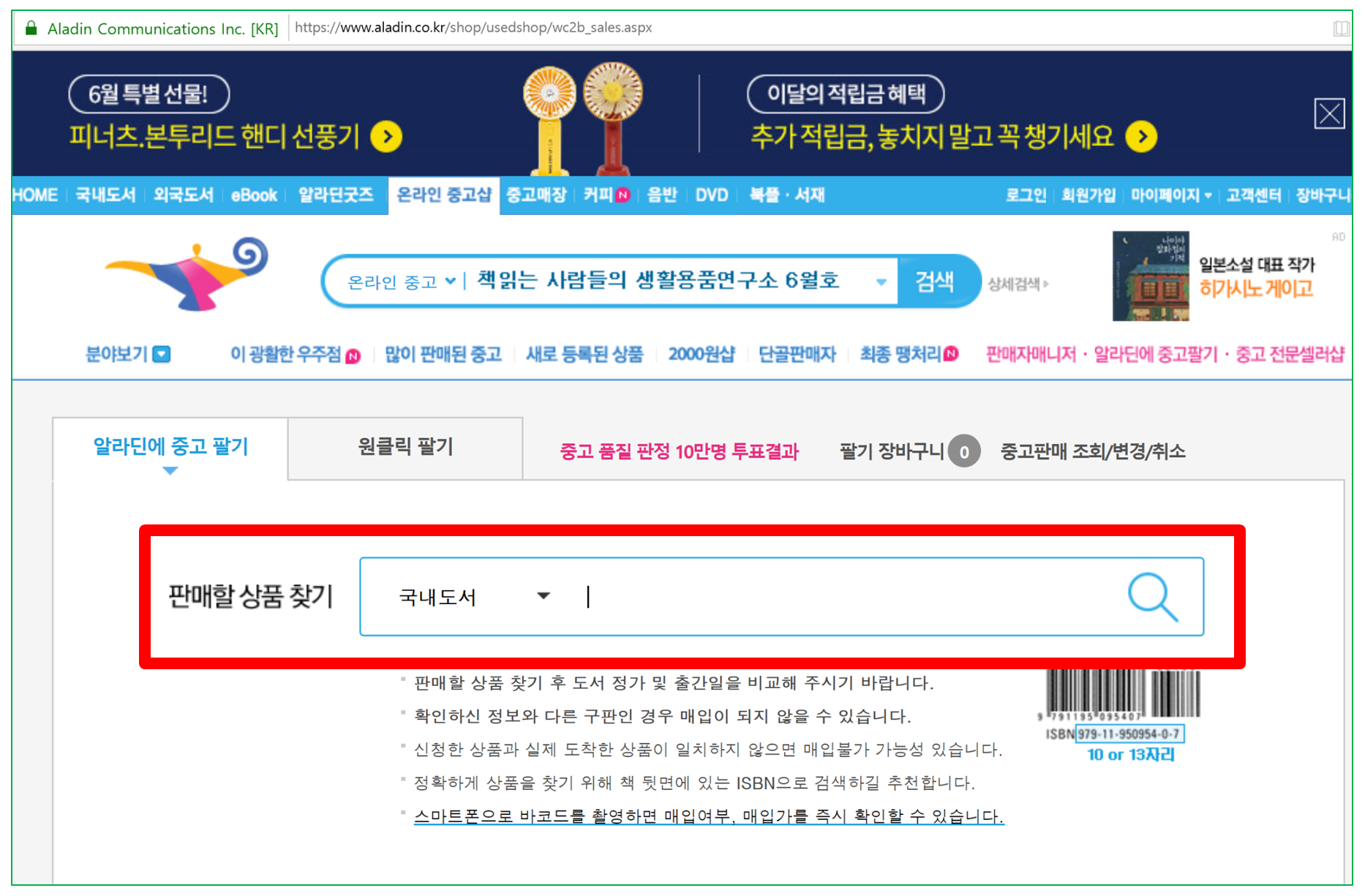Open the 음반 menu item
Image resolution: width=1365 pixels, height=896 pixels.
(661, 195)
